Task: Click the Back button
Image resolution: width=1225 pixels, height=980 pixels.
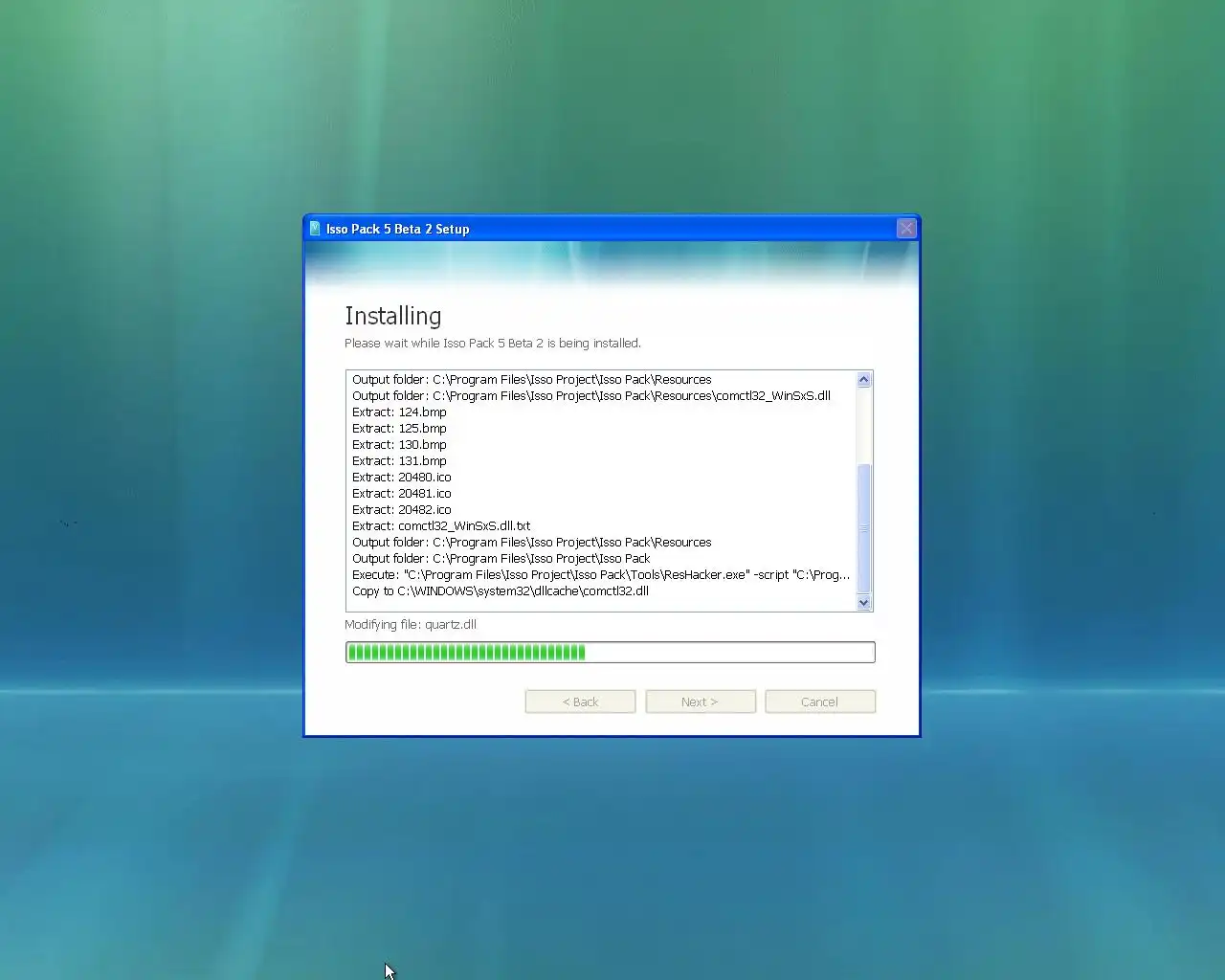Action: [580, 702]
